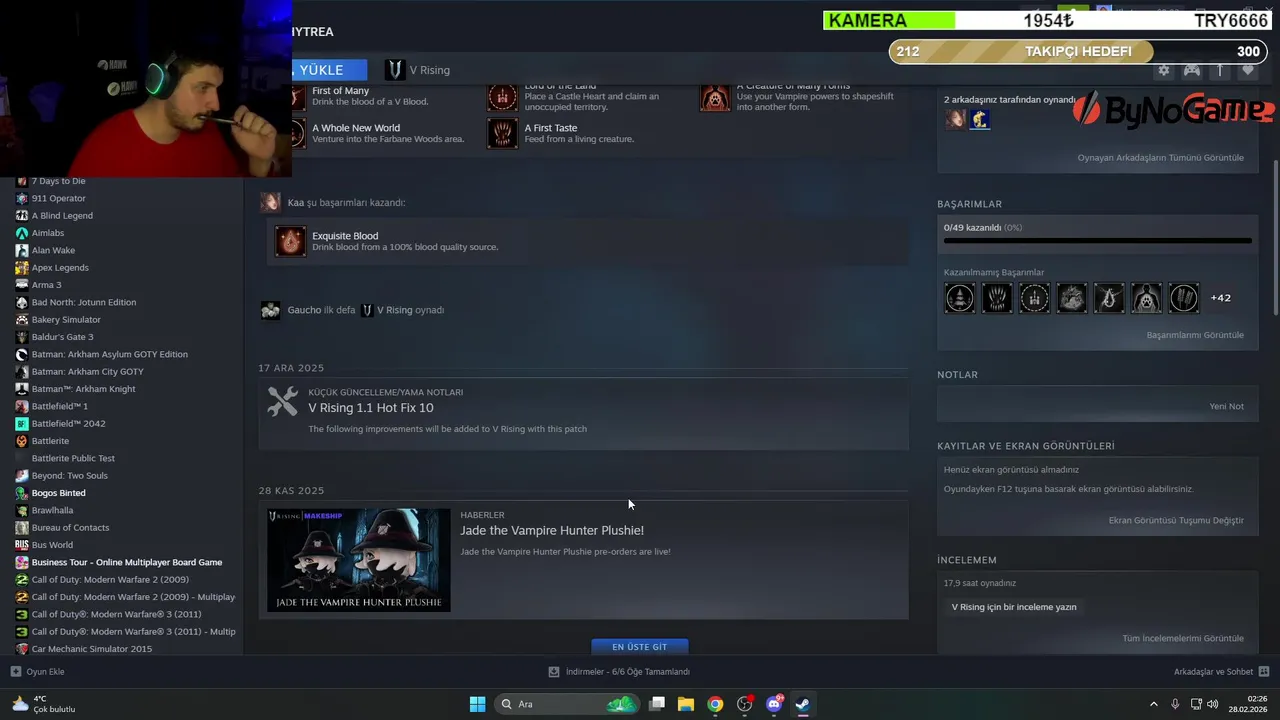Screen dimensions: 1280x720
Task: Click 'Ekran Görüntüsü Tuşunu Değiştir'
Action: 1176,521
